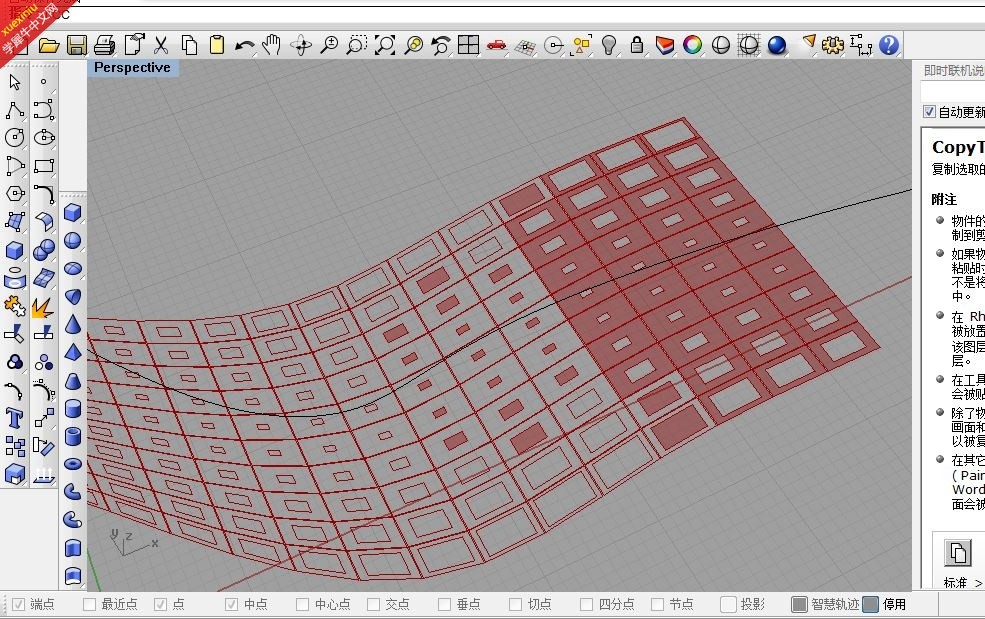Click the red car icon in toolbar
Screen dimensions: 985x619
pyautogui.click(x=496, y=45)
